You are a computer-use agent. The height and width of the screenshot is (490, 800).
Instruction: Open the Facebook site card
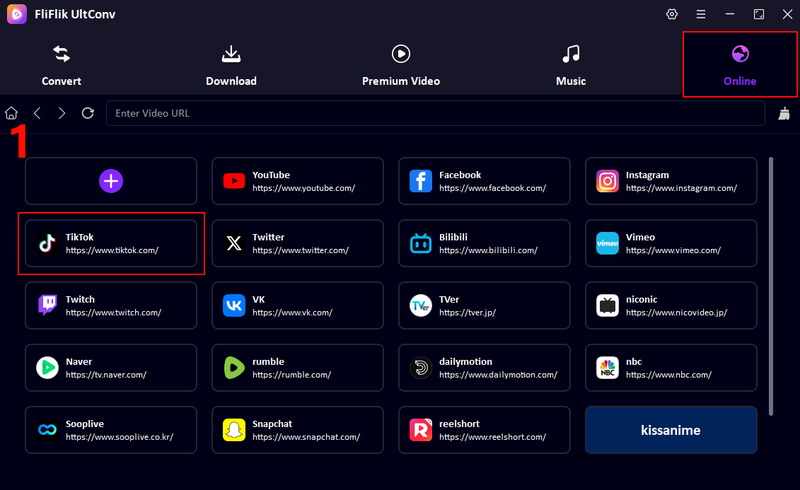pyautogui.click(x=484, y=181)
